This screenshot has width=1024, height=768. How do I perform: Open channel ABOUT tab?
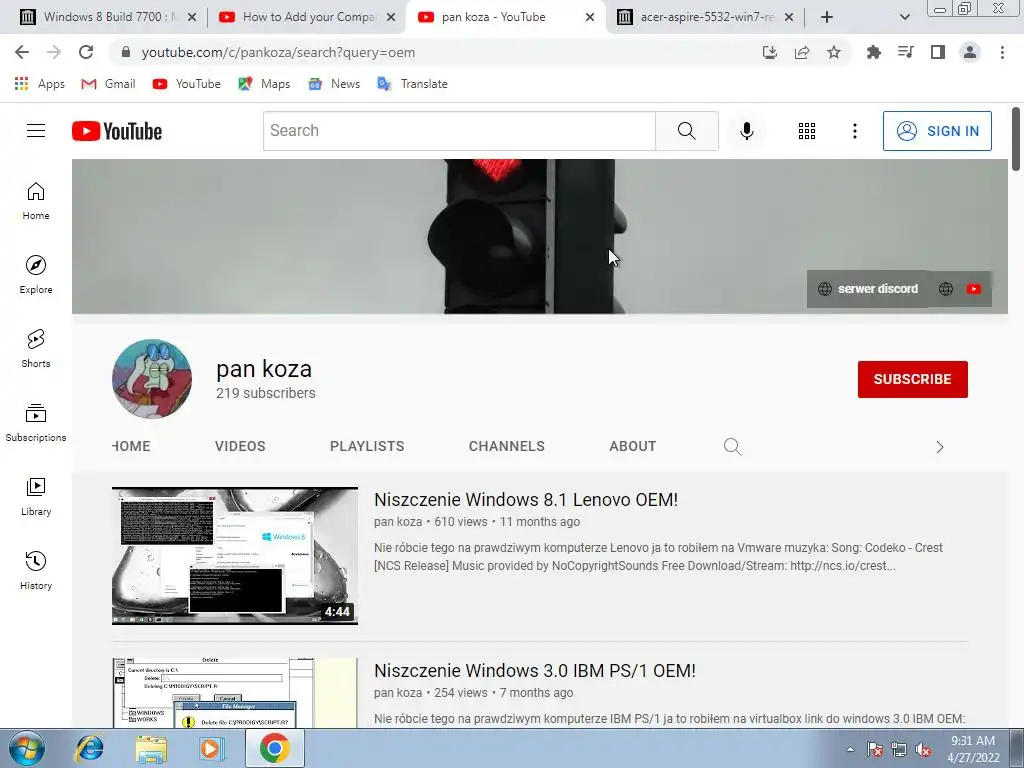point(633,446)
